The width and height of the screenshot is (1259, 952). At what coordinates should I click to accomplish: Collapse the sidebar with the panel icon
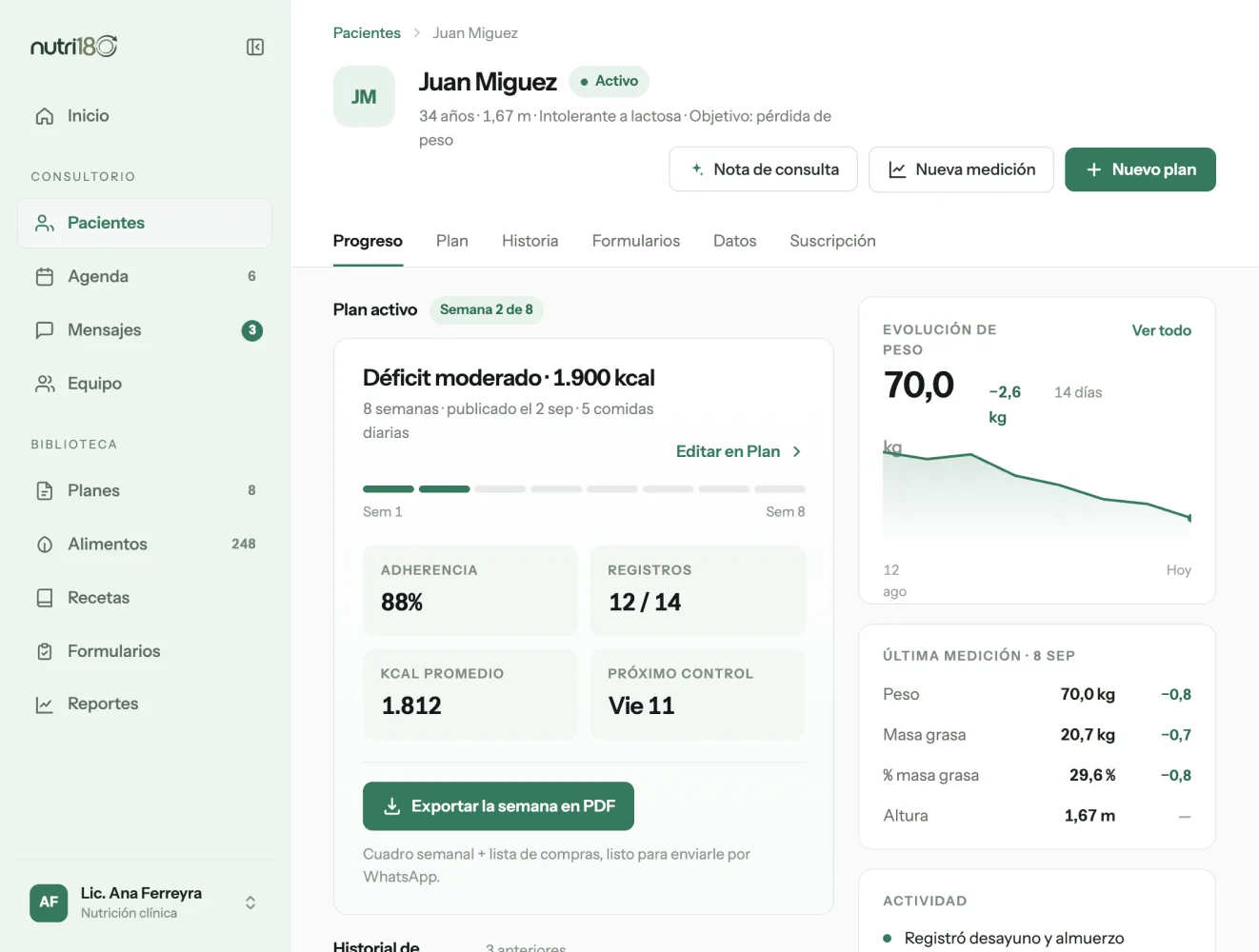click(254, 47)
